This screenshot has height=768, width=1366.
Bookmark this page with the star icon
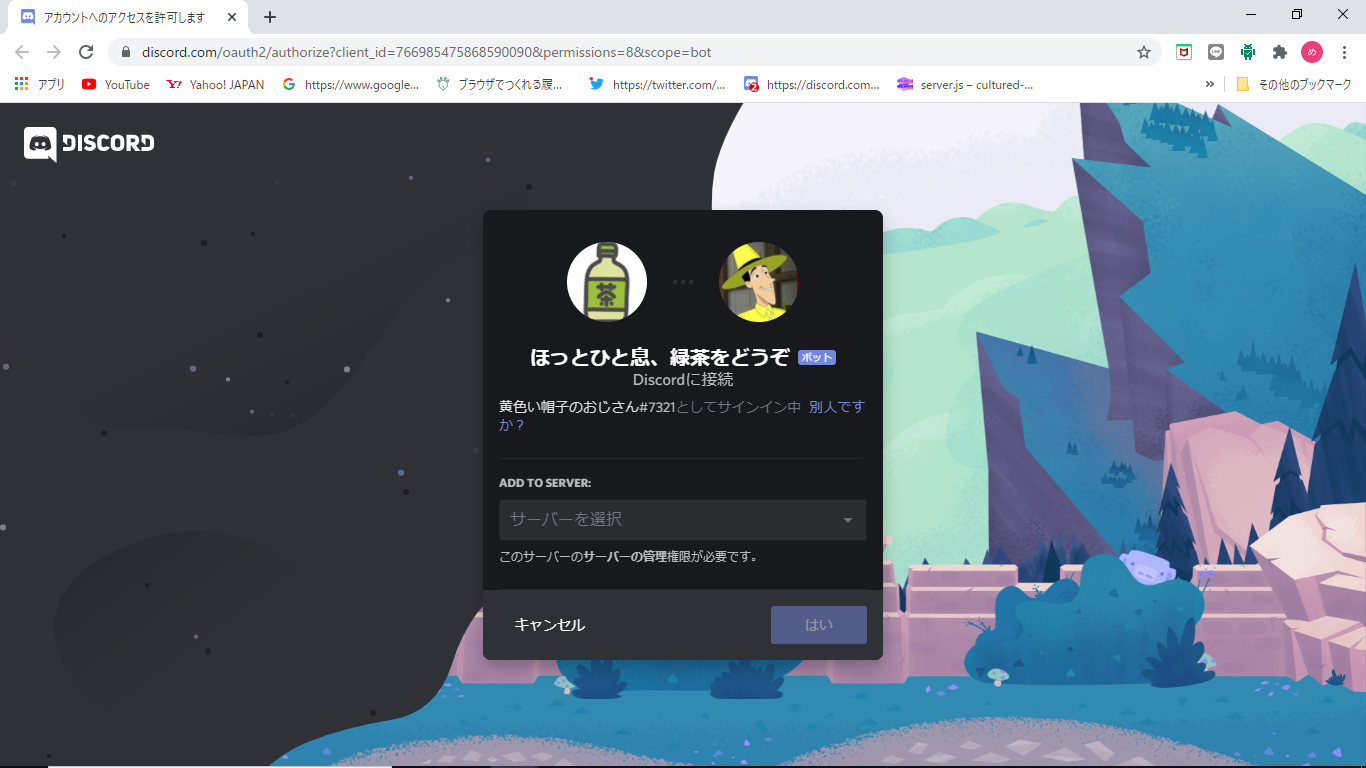pos(1144,52)
